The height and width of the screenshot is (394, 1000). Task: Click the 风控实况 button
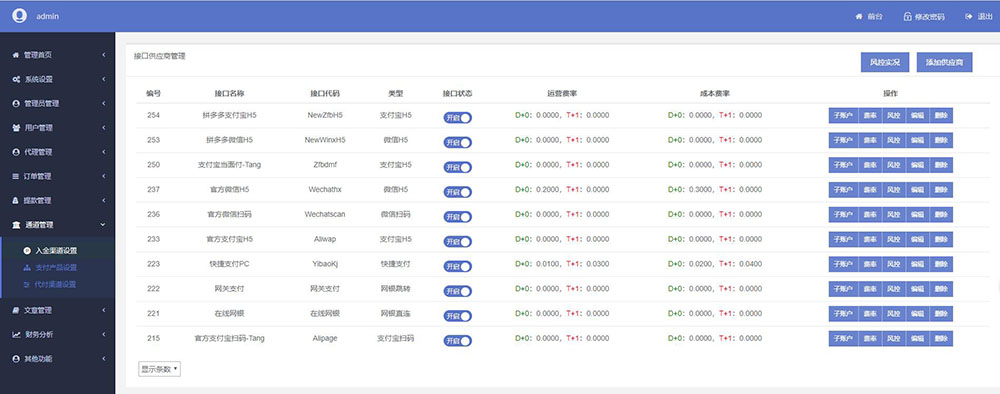[885, 62]
